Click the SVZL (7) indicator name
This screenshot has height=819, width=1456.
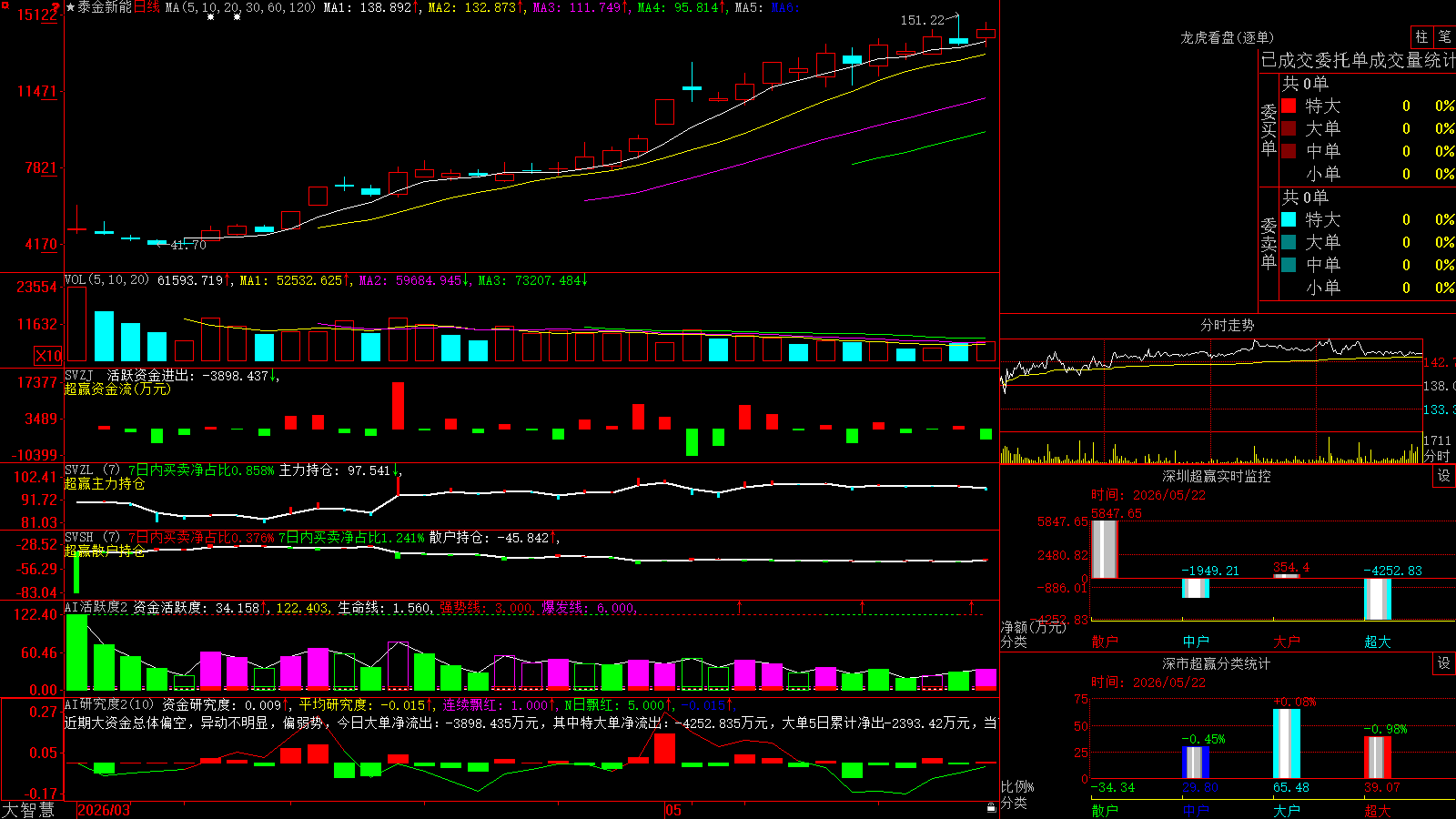pos(93,470)
